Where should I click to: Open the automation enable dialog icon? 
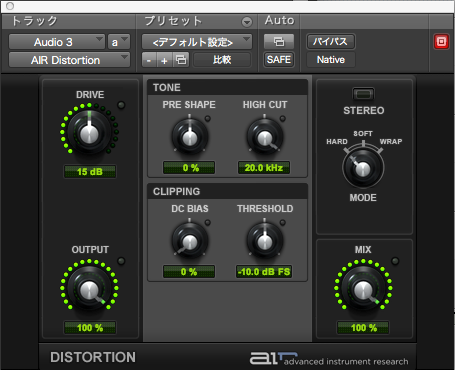point(279,42)
